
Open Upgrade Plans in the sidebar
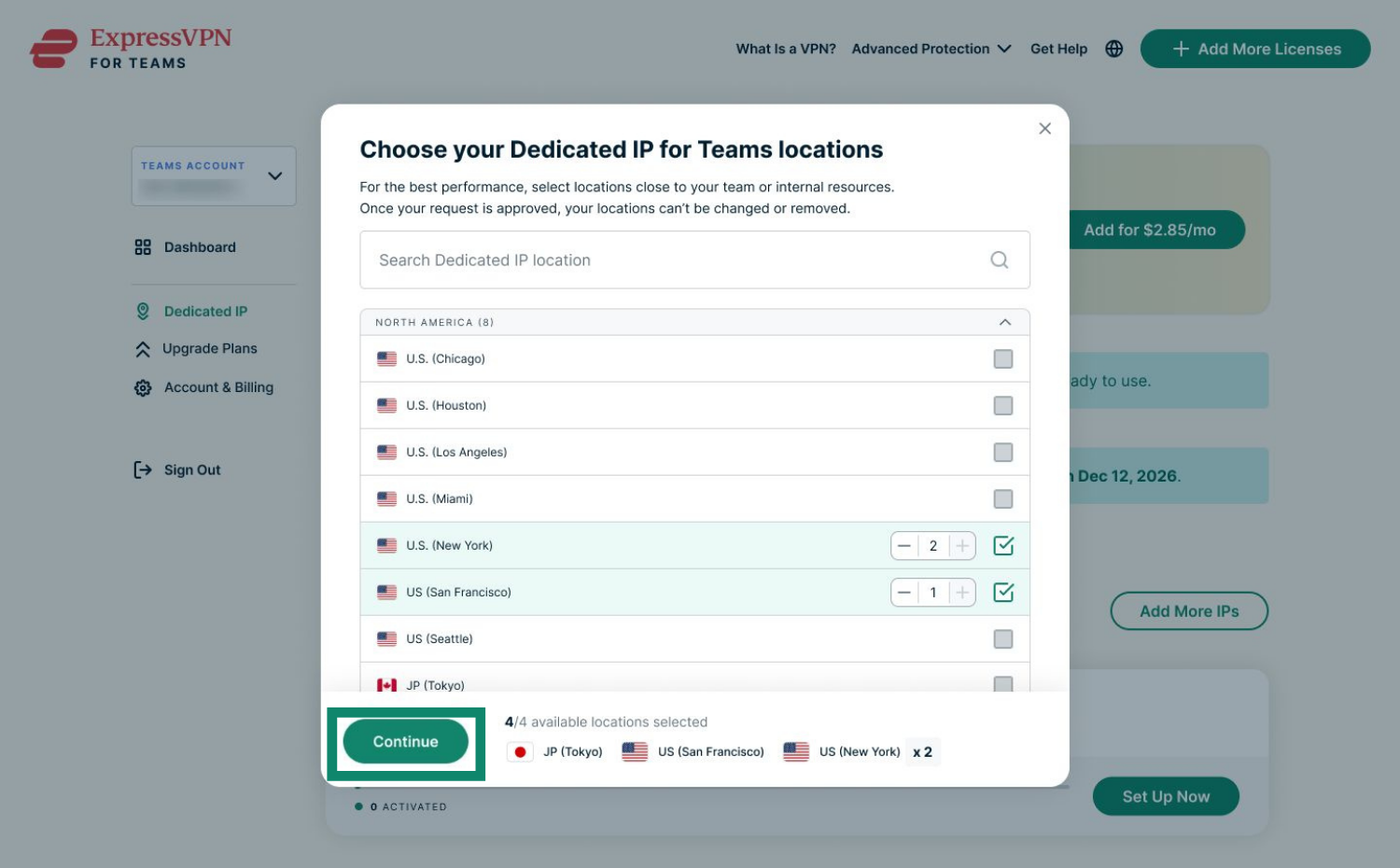(209, 349)
